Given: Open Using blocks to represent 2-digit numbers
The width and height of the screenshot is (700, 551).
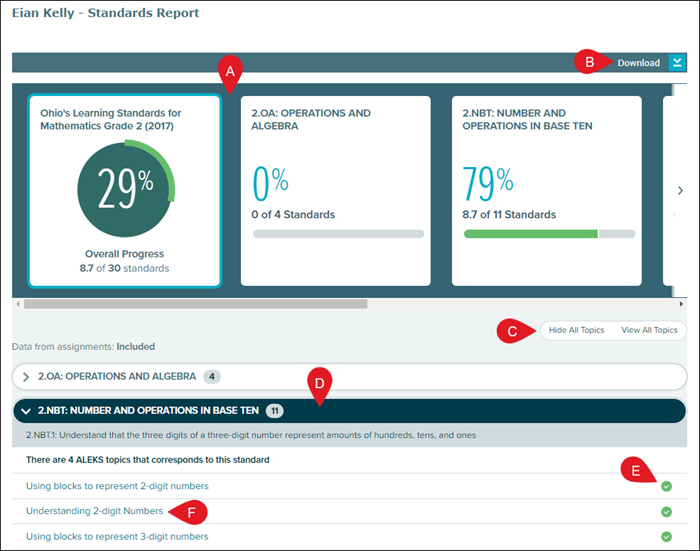Looking at the screenshot, I should (117, 486).
